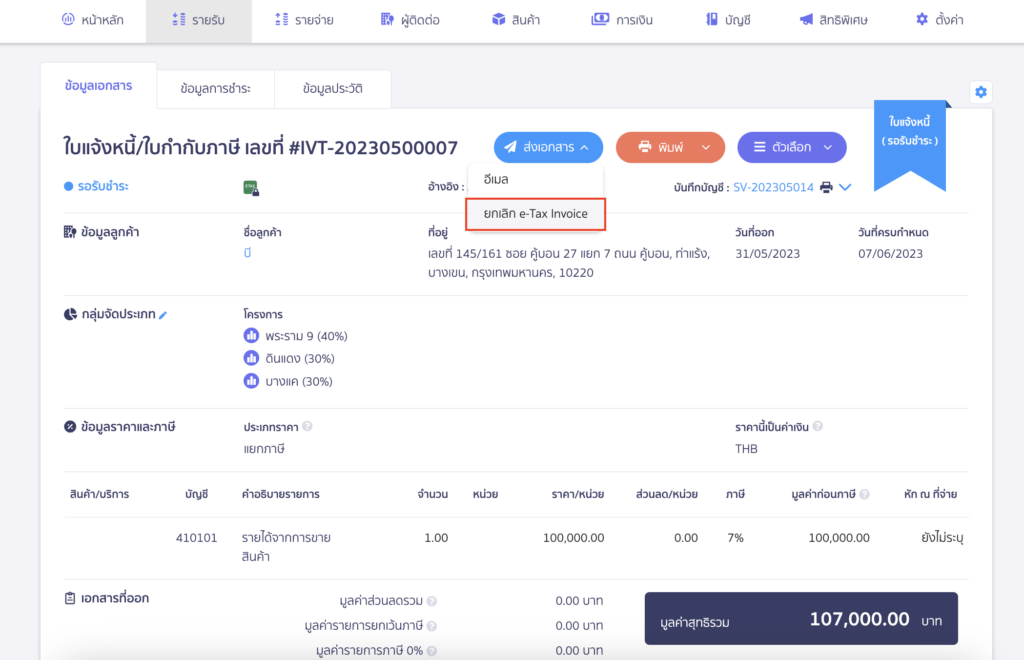Click the 107,000.00 net total box
Screen dimensions: 1024x660
[x=801, y=619]
